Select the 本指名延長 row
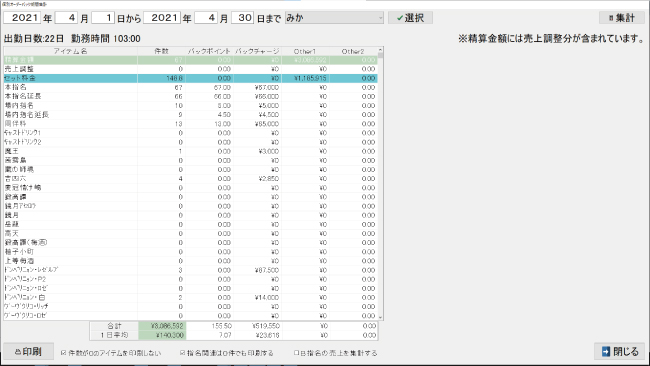Viewport: 650px width, 366px height. [x=191, y=97]
